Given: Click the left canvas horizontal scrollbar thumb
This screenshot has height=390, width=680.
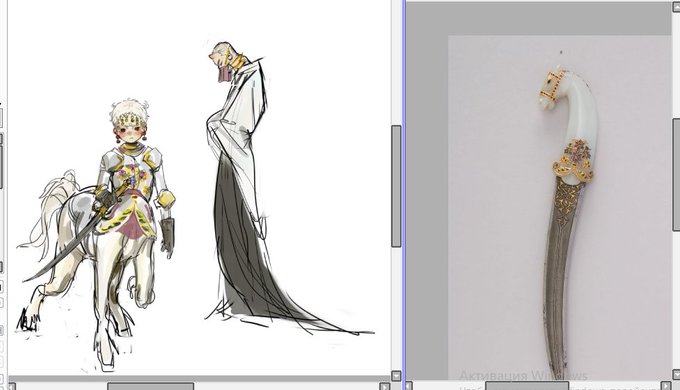Looking at the screenshot, I should click(150, 386).
